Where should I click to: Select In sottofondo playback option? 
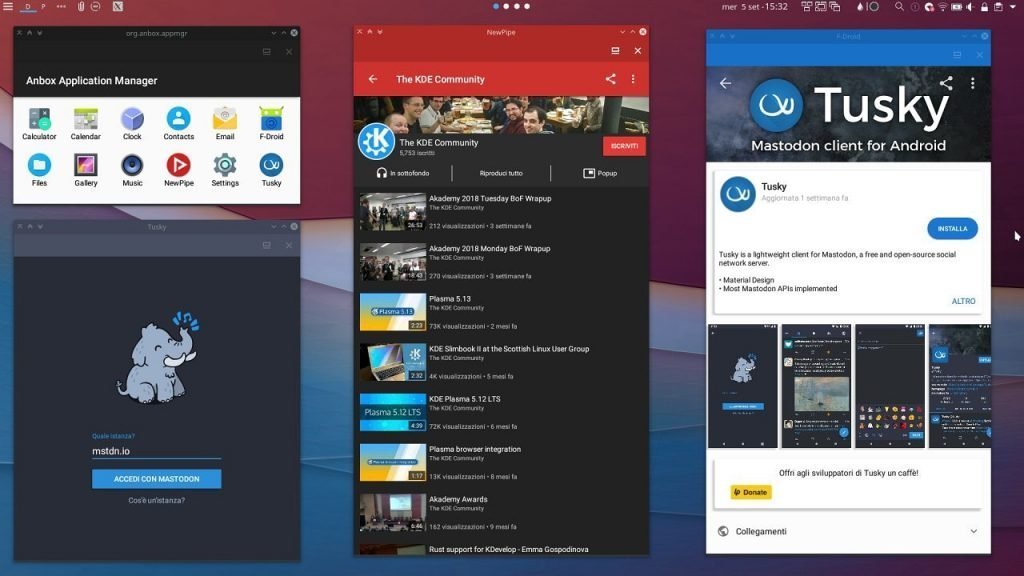[403, 173]
